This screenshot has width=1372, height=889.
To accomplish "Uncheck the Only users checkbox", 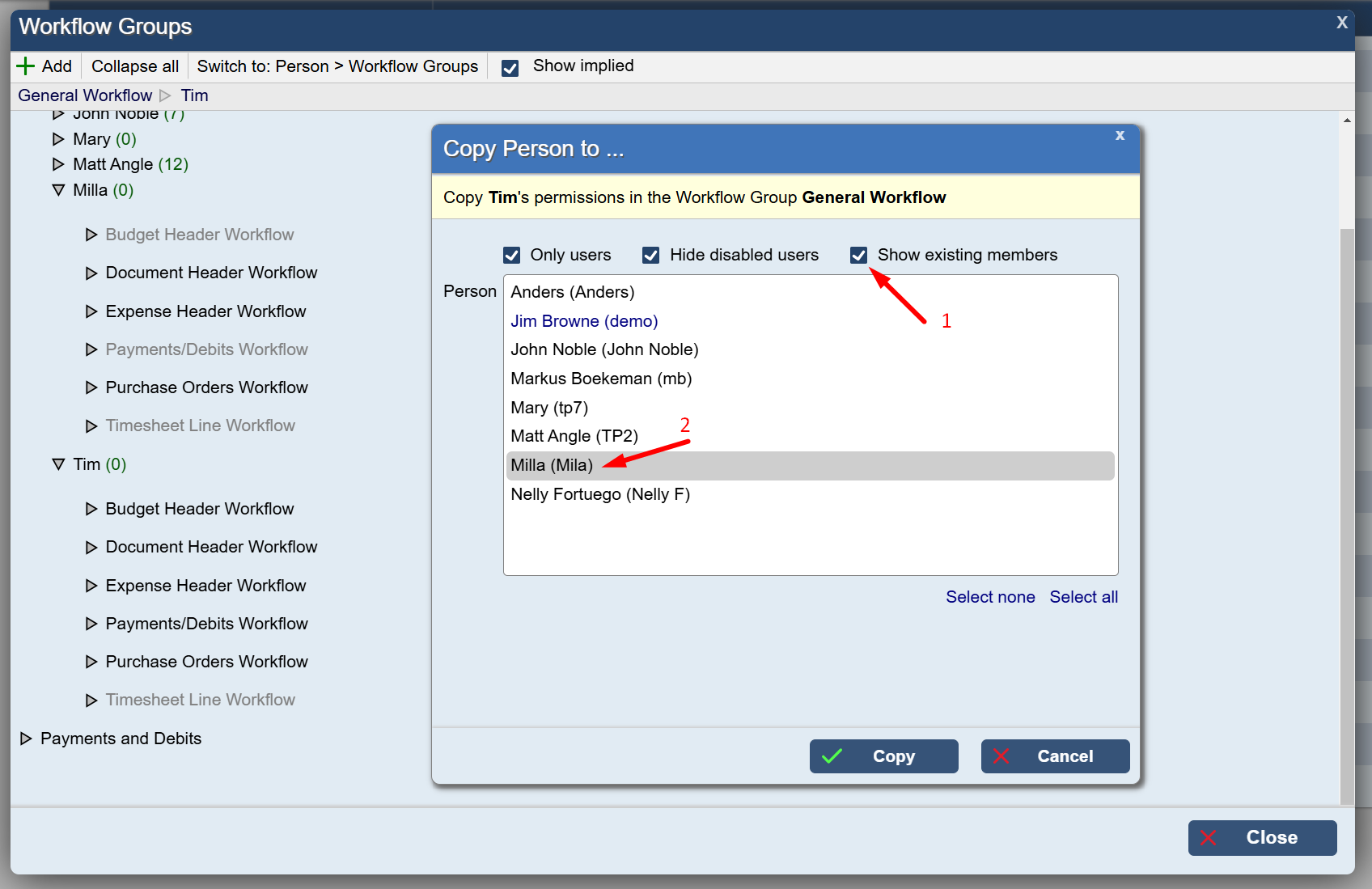I will [512, 256].
